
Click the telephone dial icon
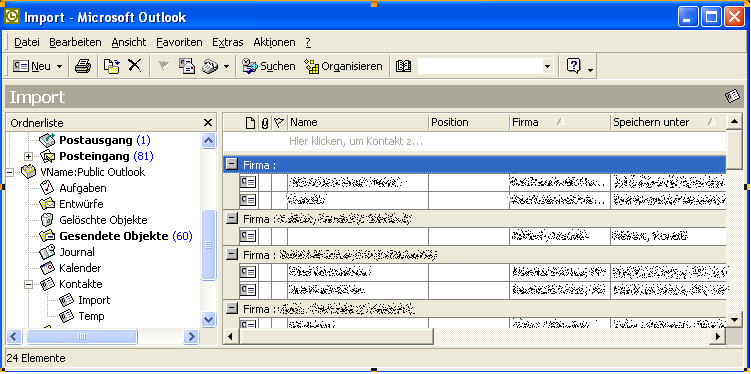coord(210,66)
